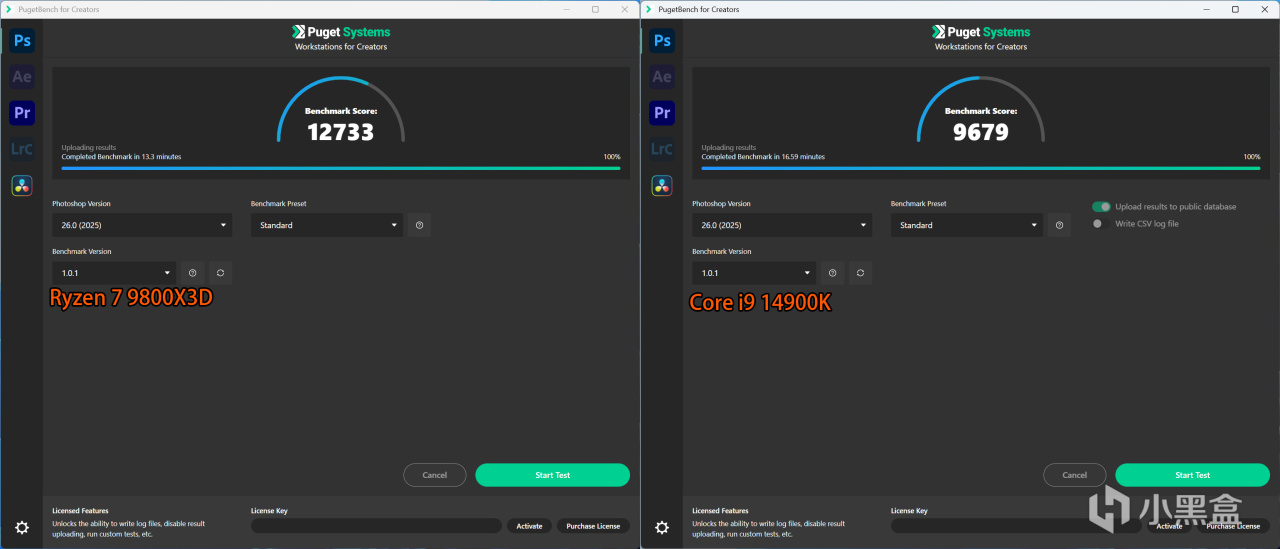Screen dimensions: 1280x549
Task: Click Puget Systems logo in left window
Action: pos(340,32)
